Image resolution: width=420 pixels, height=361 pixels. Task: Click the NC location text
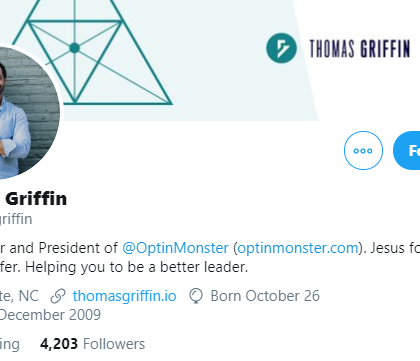(29, 296)
